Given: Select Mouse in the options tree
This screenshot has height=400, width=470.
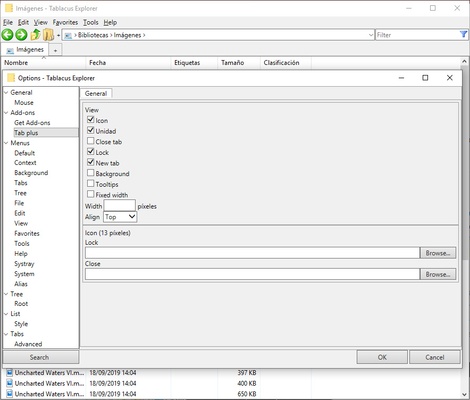Looking at the screenshot, I should [x=24, y=103].
